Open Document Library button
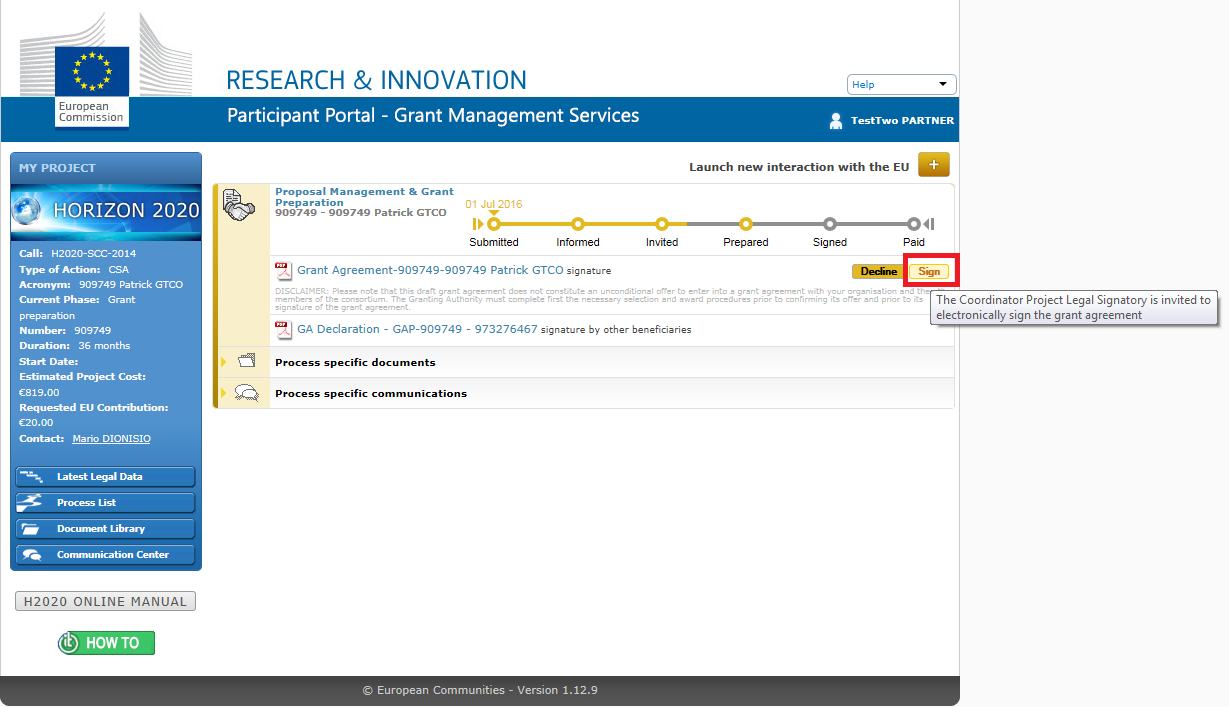Screen dimensions: 1229x707 (x=106, y=529)
